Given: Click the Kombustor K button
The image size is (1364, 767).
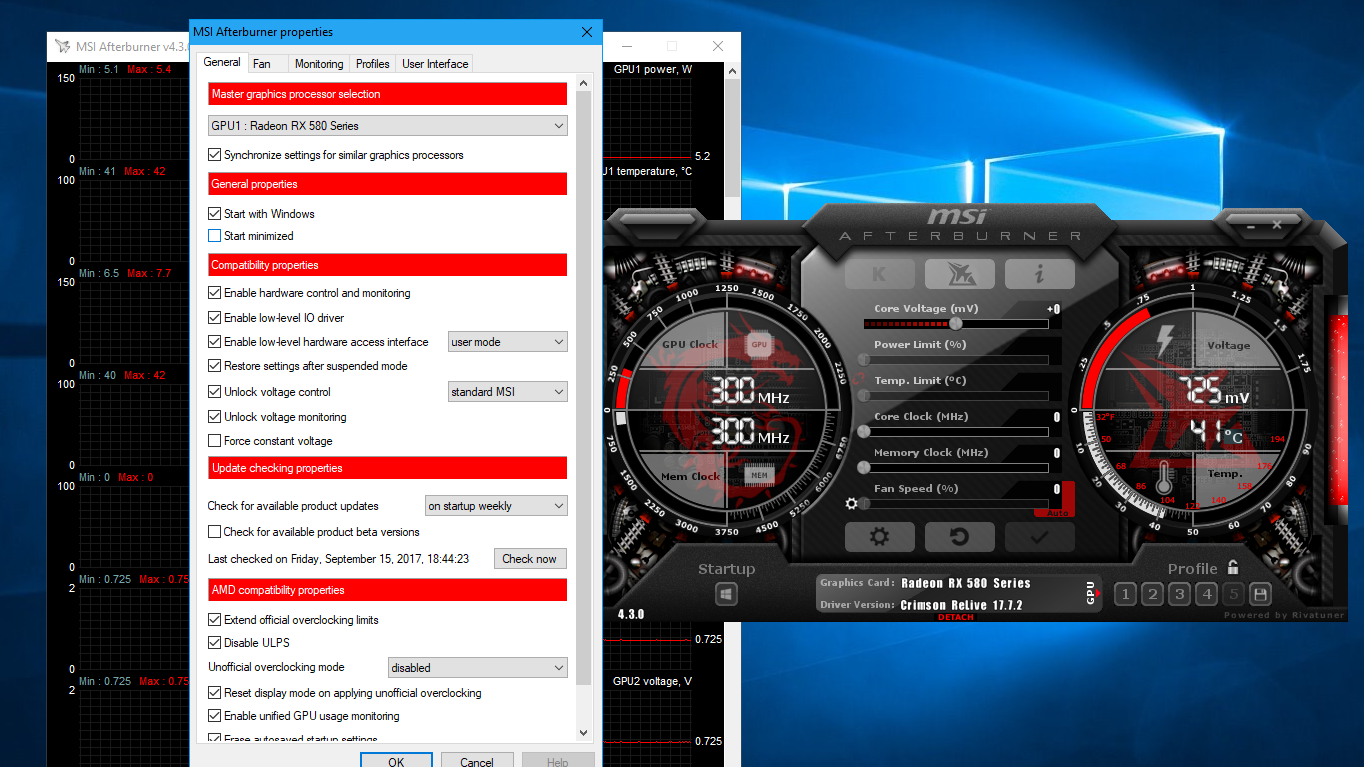Looking at the screenshot, I should point(879,274).
